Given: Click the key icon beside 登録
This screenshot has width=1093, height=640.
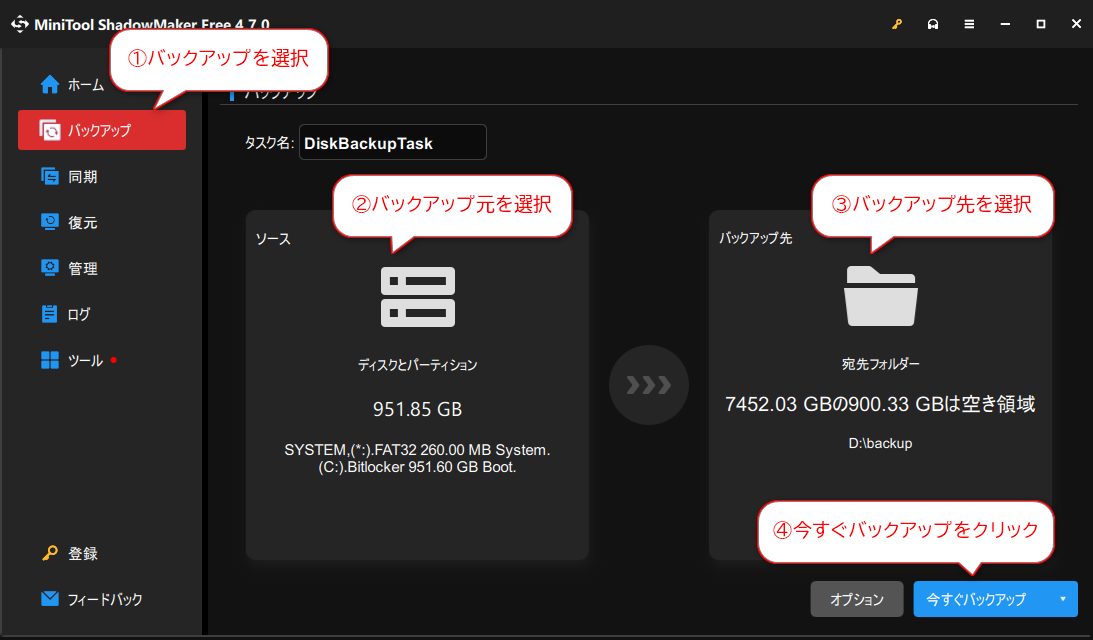Looking at the screenshot, I should coord(49,553).
